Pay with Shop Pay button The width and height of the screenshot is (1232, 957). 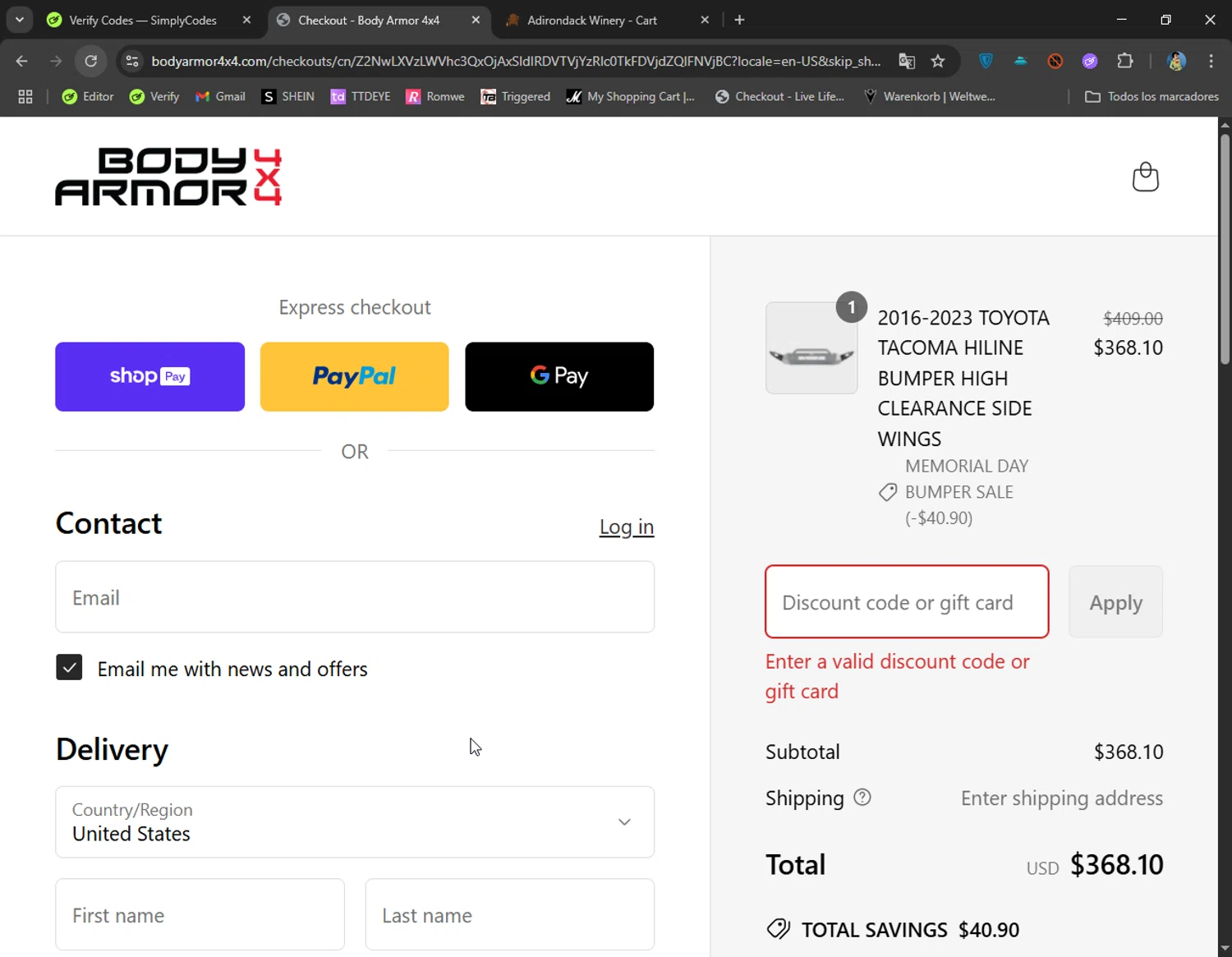click(149, 376)
